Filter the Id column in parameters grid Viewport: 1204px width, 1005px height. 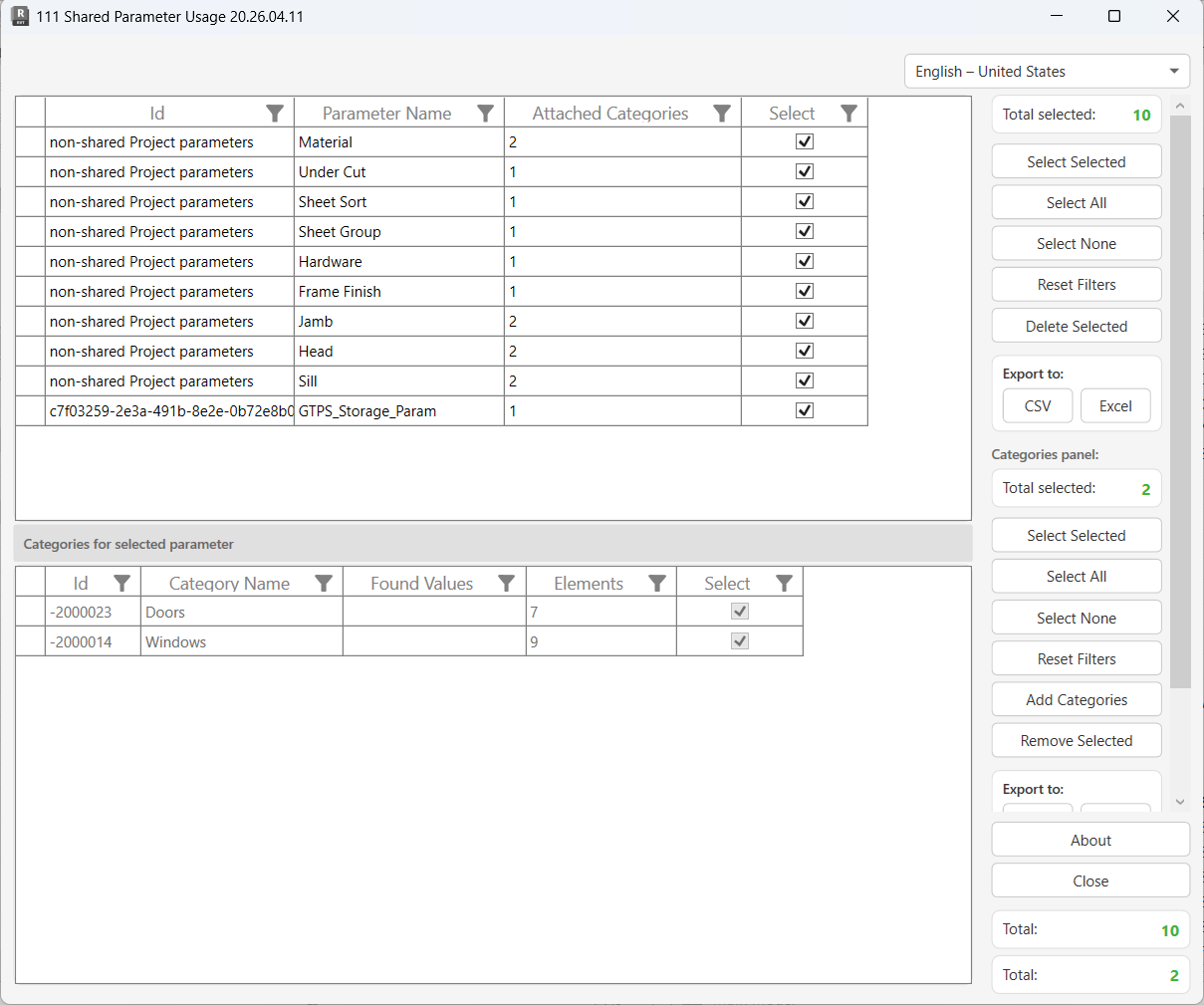point(275,113)
